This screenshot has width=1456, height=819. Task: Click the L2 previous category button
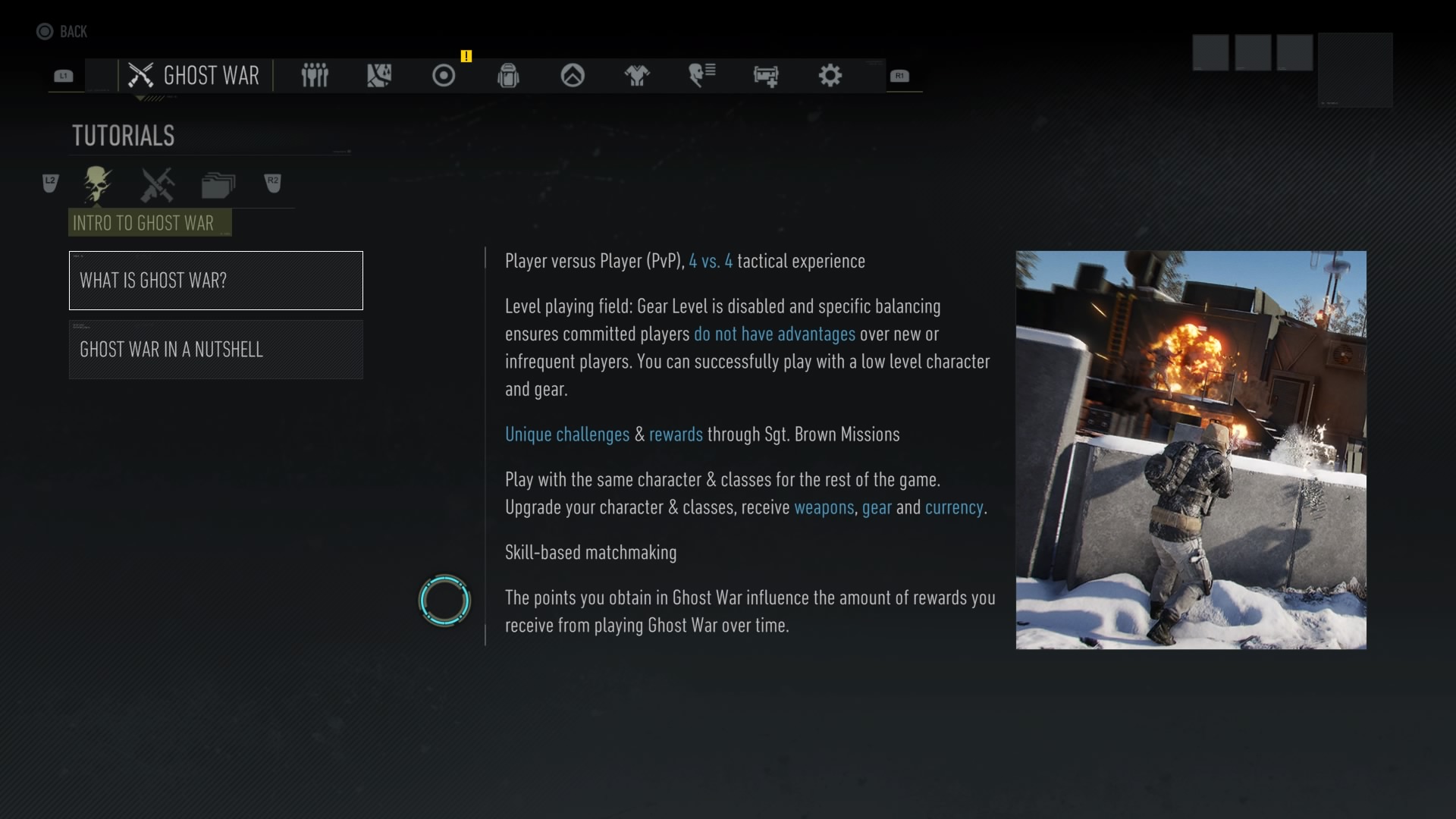(50, 183)
